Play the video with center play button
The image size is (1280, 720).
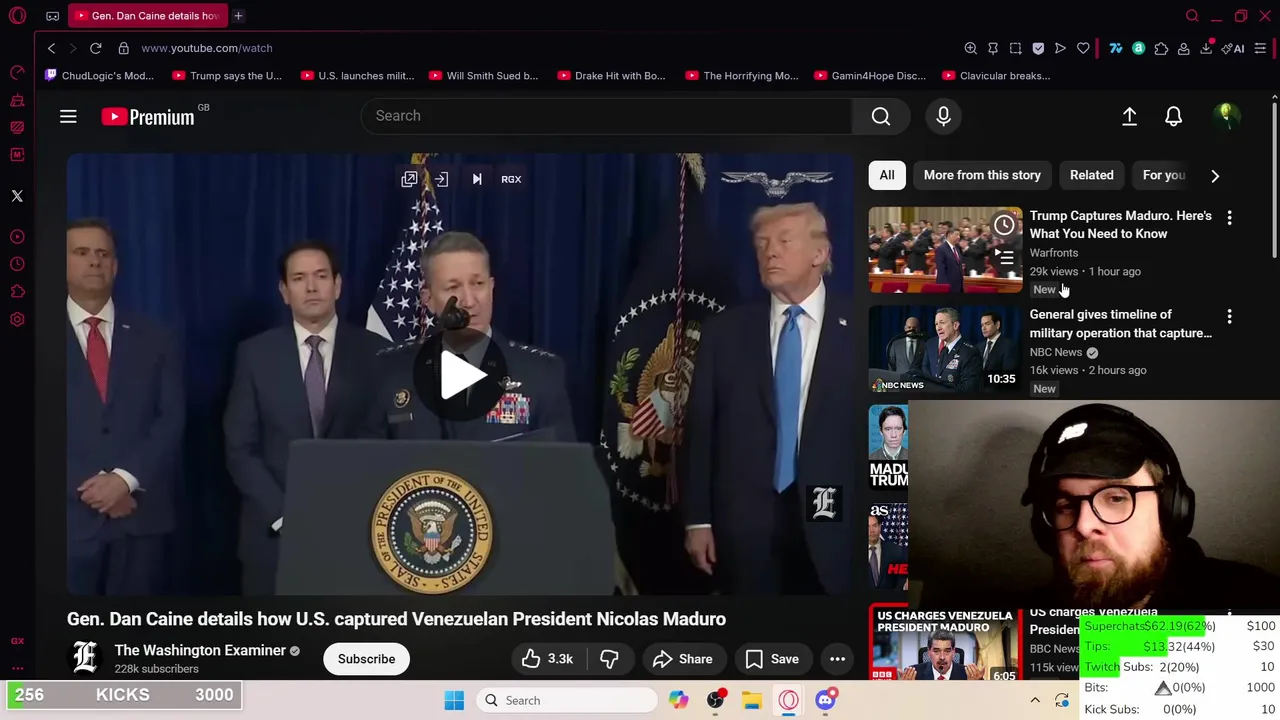pos(462,376)
